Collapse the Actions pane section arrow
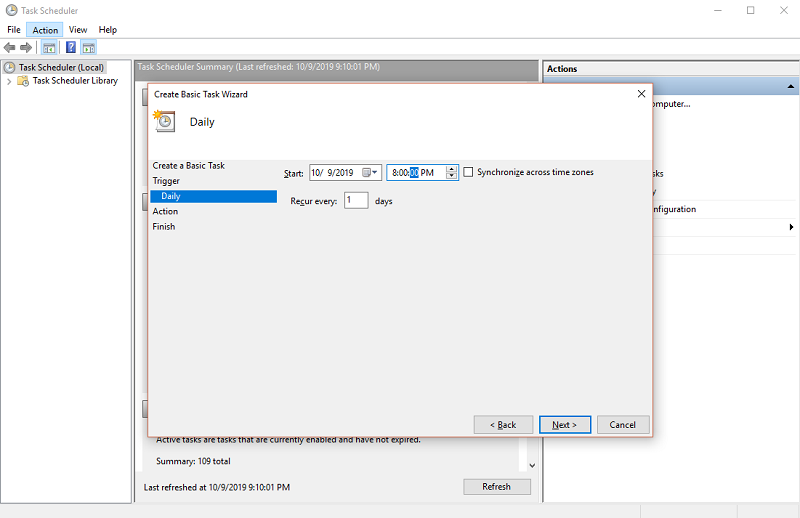 [x=790, y=86]
